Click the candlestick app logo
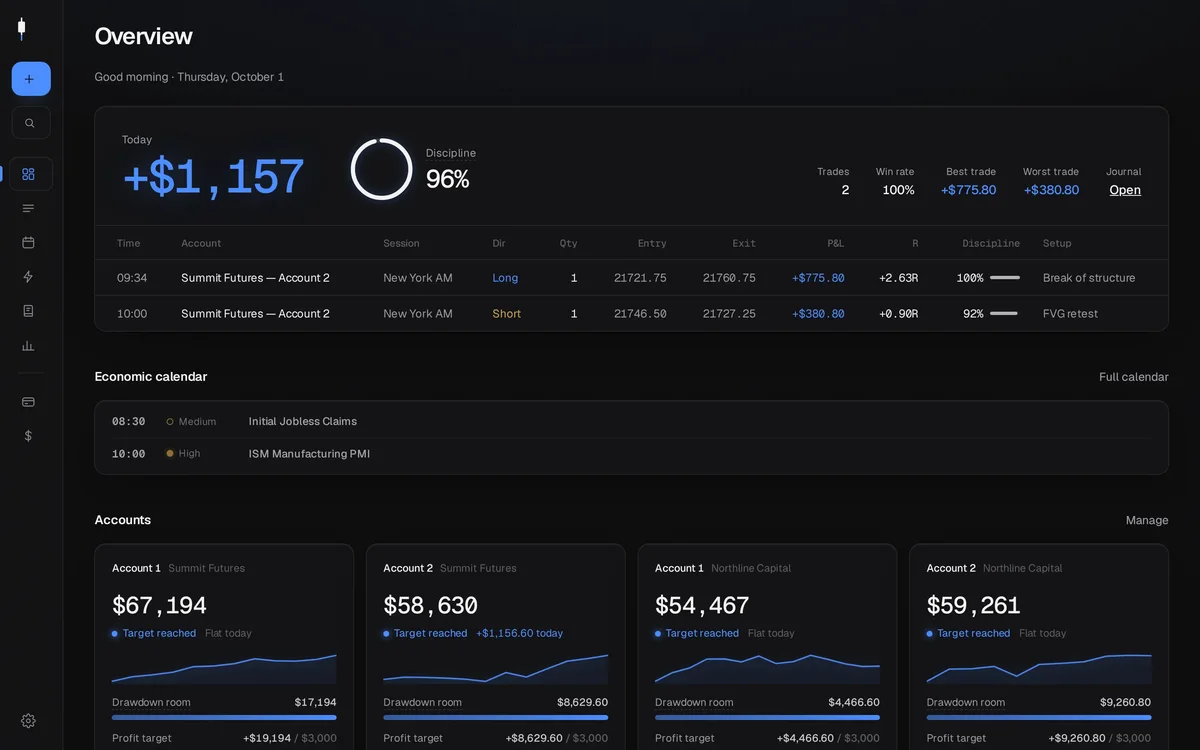 coord(21,29)
